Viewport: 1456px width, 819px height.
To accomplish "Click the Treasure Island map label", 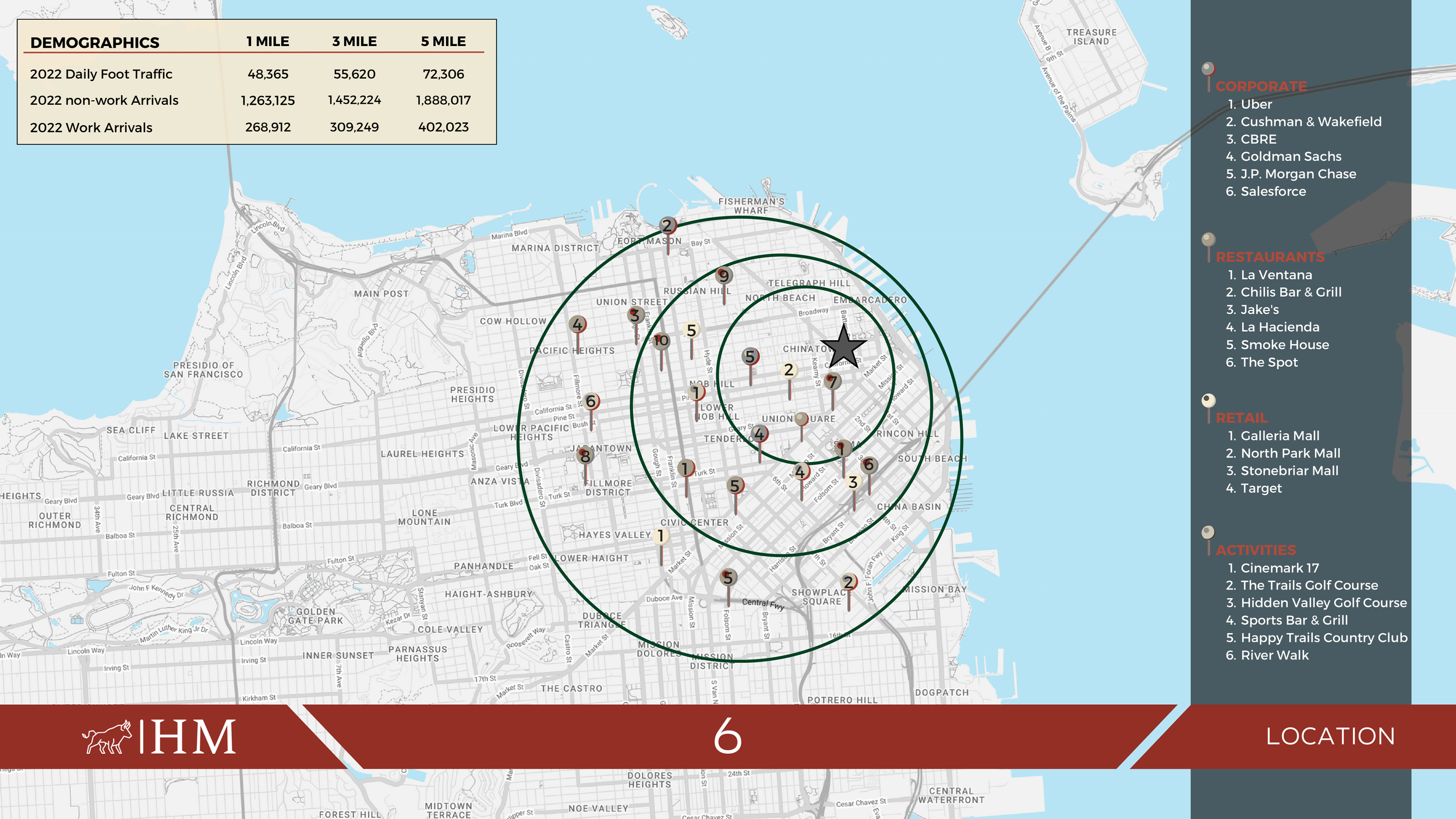I will click(1091, 37).
